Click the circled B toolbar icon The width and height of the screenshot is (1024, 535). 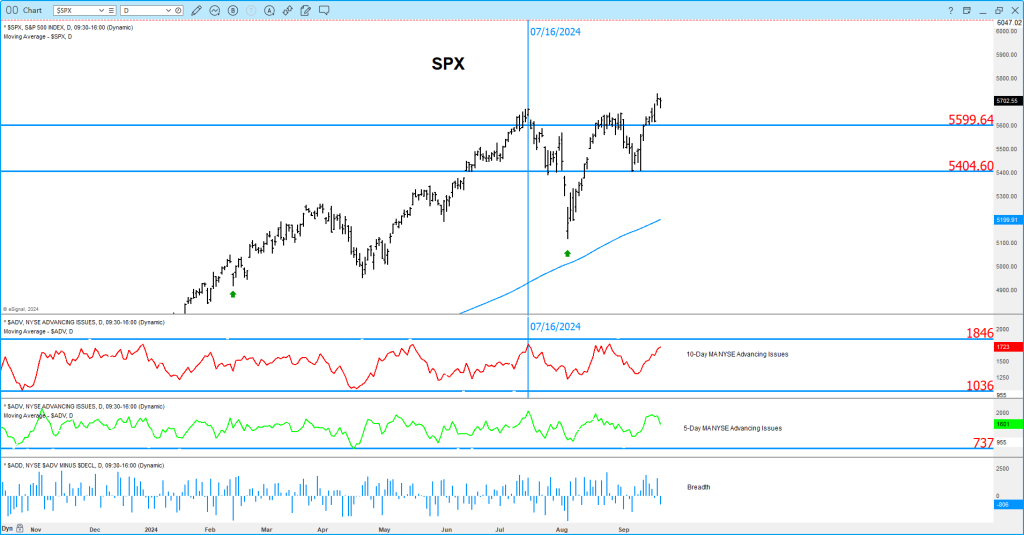point(233,10)
